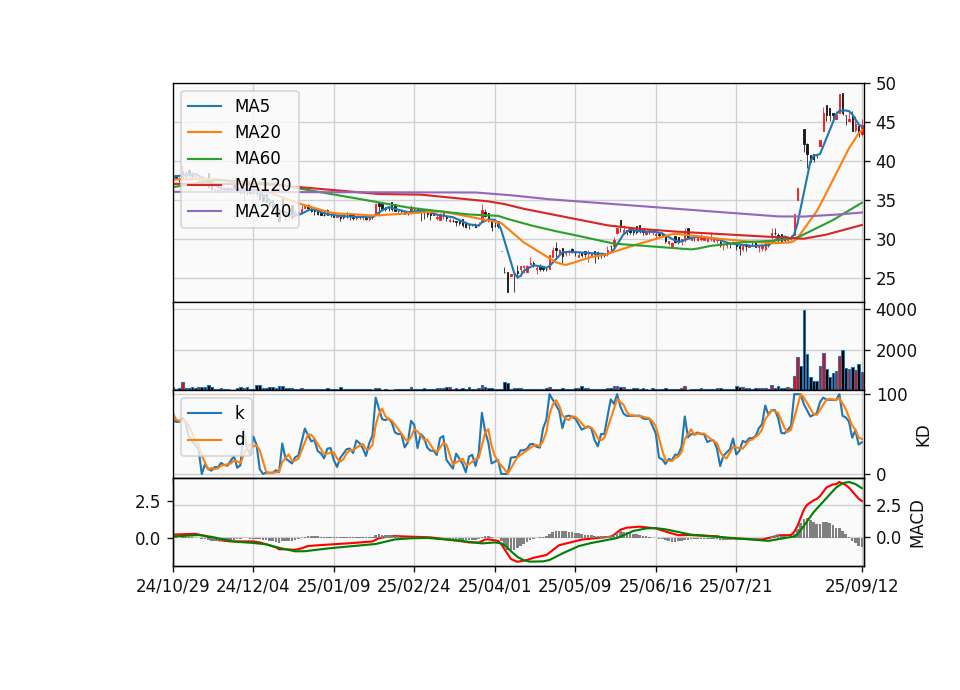Screen dimensions: 960x690
Task: Click the MA20 legend label
Action: 257,132
